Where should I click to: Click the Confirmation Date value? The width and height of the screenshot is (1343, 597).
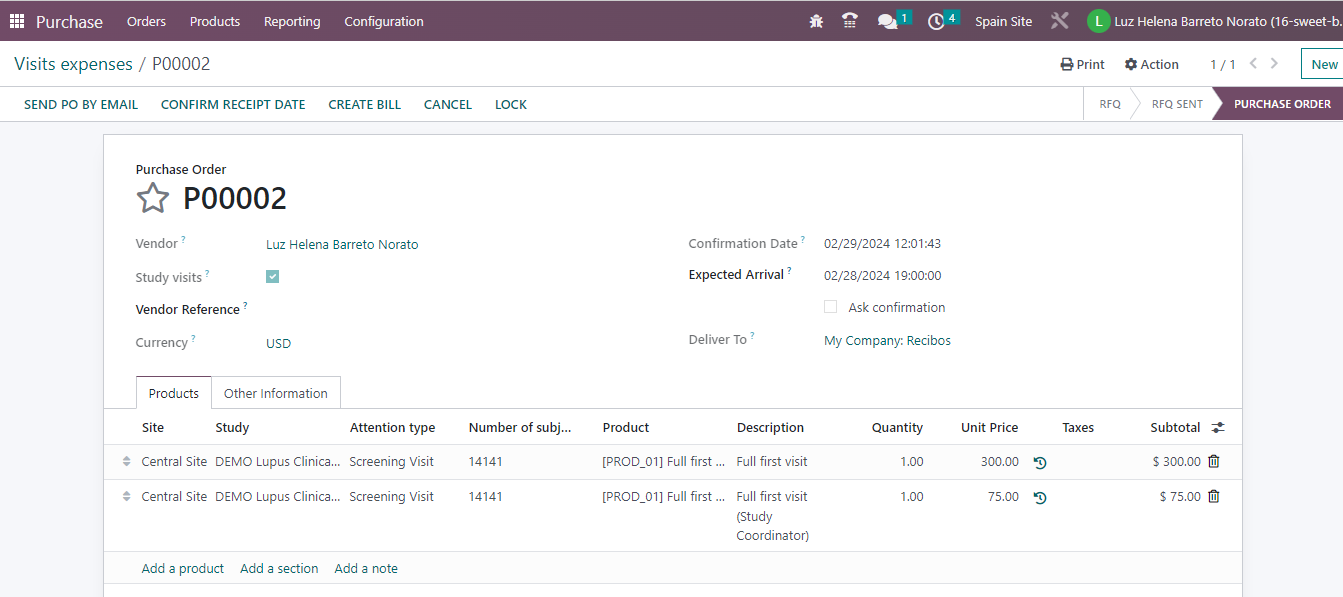click(882, 243)
